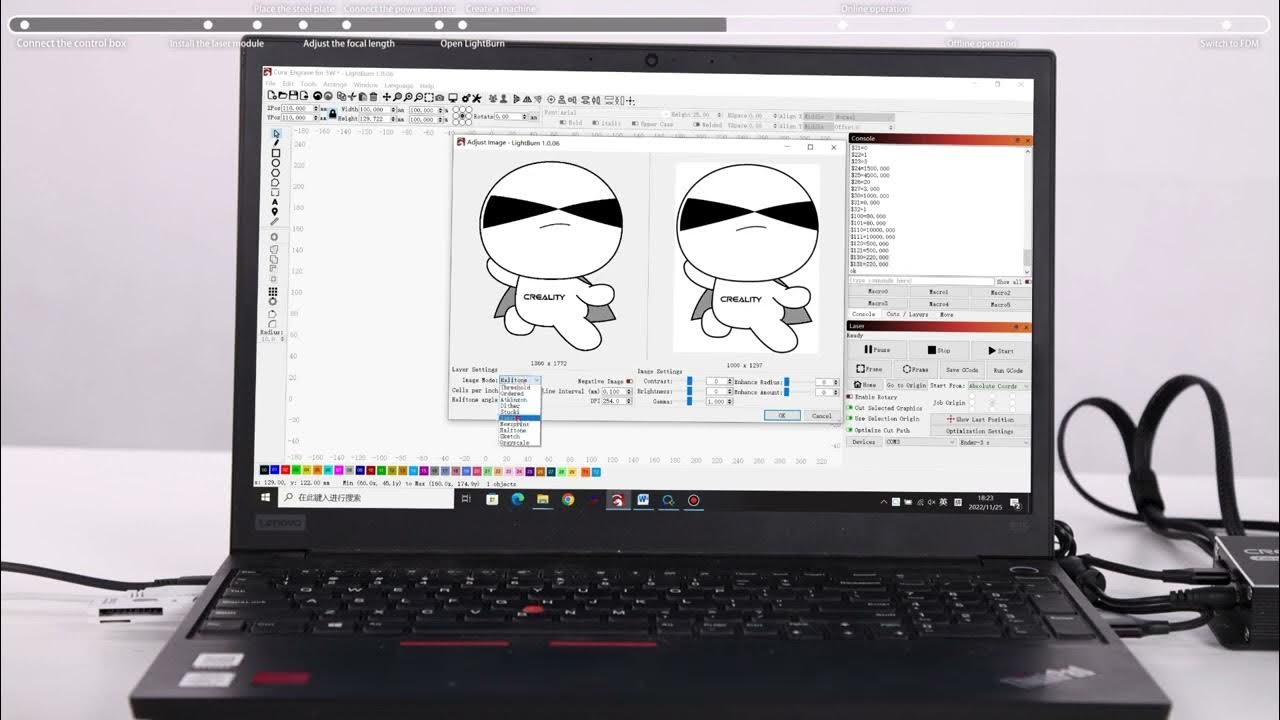
Task: Click the Cut scissors toolbar icon
Action: point(351,97)
